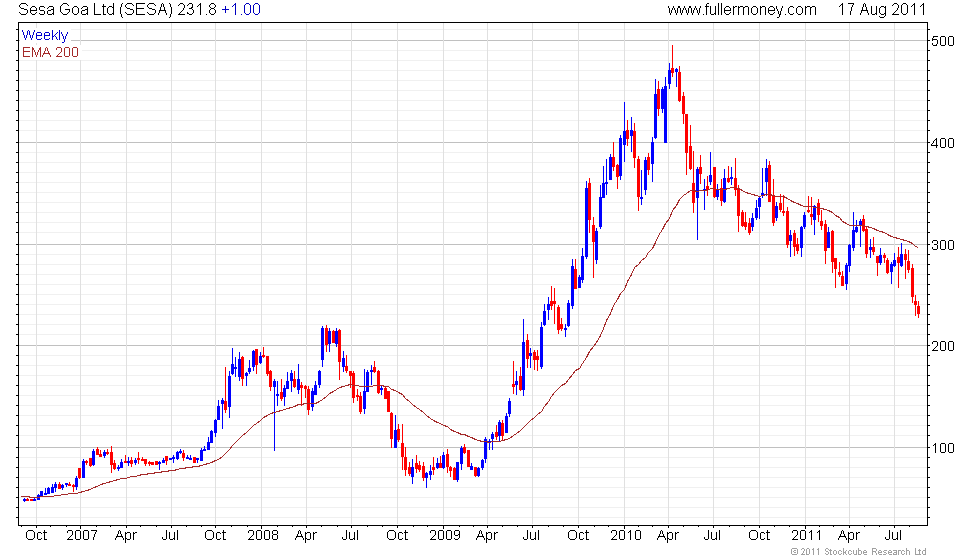Click the 2009 year label on time axis
The image size is (980, 560).
point(444,536)
